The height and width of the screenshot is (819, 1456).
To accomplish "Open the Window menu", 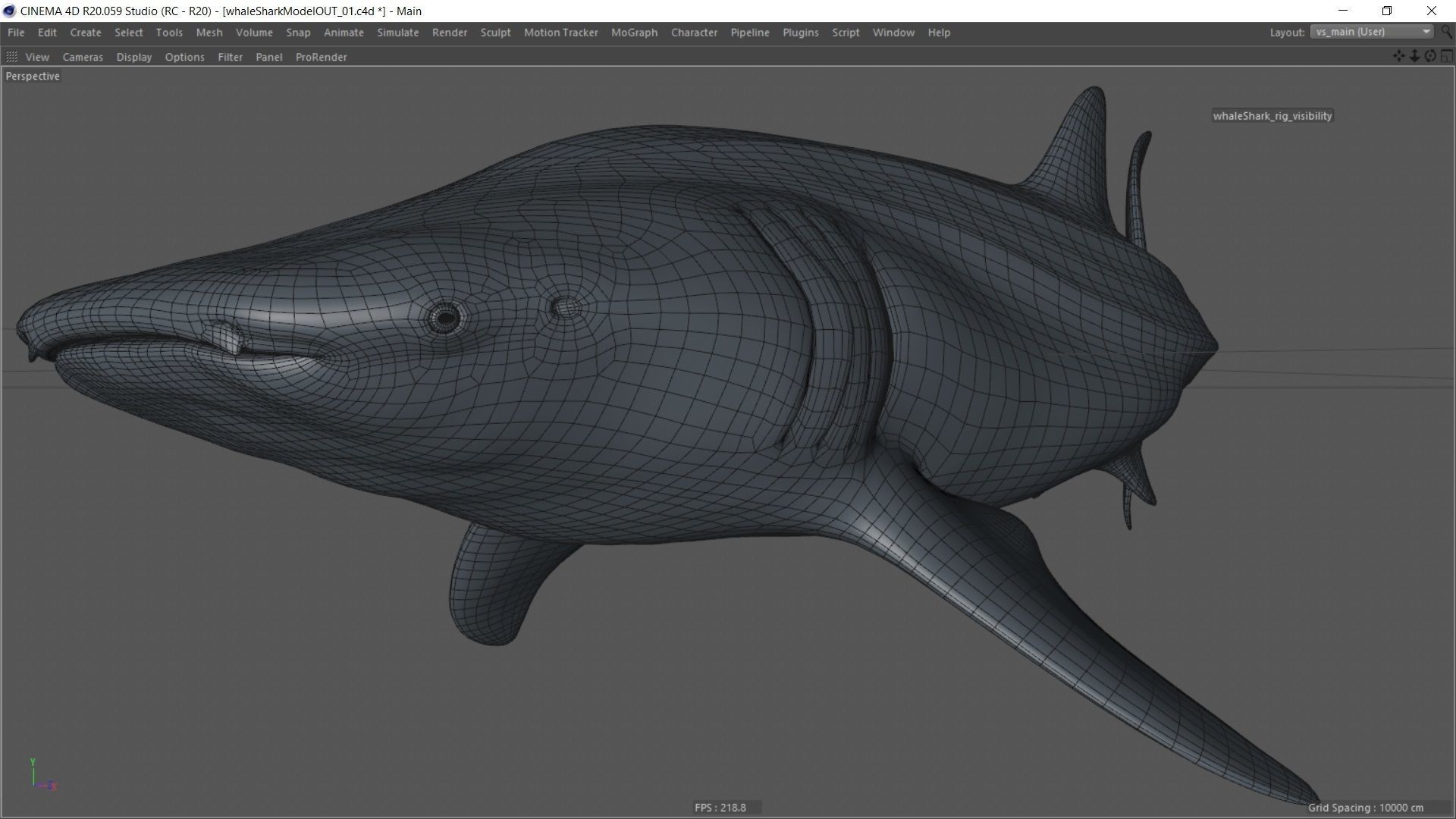I will tap(893, 33).
